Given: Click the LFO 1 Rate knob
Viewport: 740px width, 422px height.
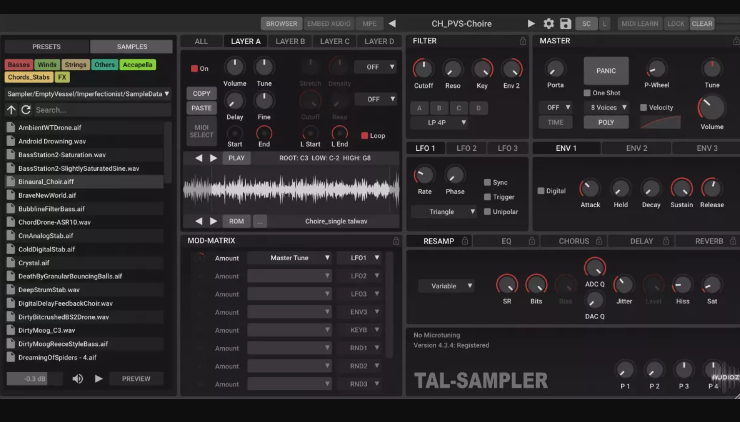Looking at the screenshot, I should [x=424, y=175].
